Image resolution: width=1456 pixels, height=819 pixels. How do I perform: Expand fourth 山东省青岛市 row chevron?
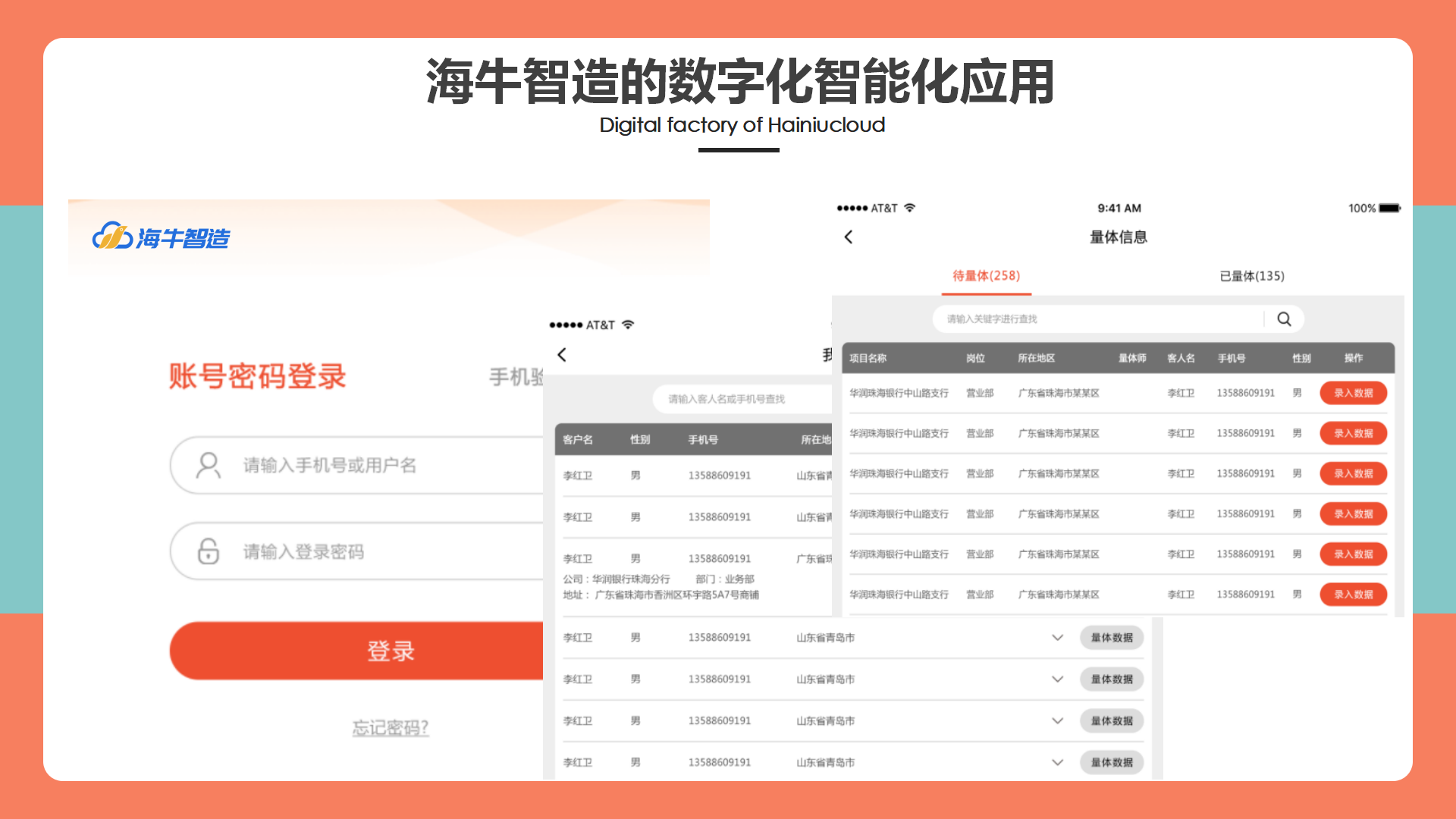pyautogui.click(x=1057, y=762)
